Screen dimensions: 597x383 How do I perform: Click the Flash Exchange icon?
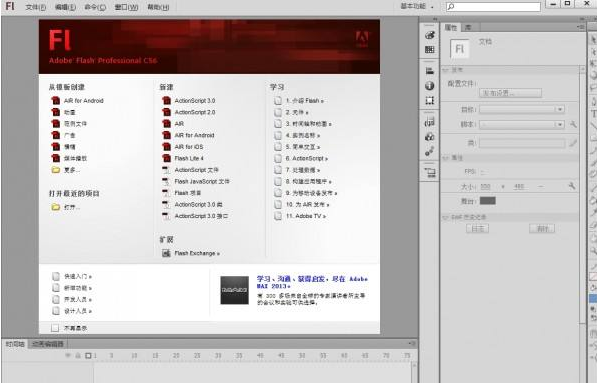(166, 253)
